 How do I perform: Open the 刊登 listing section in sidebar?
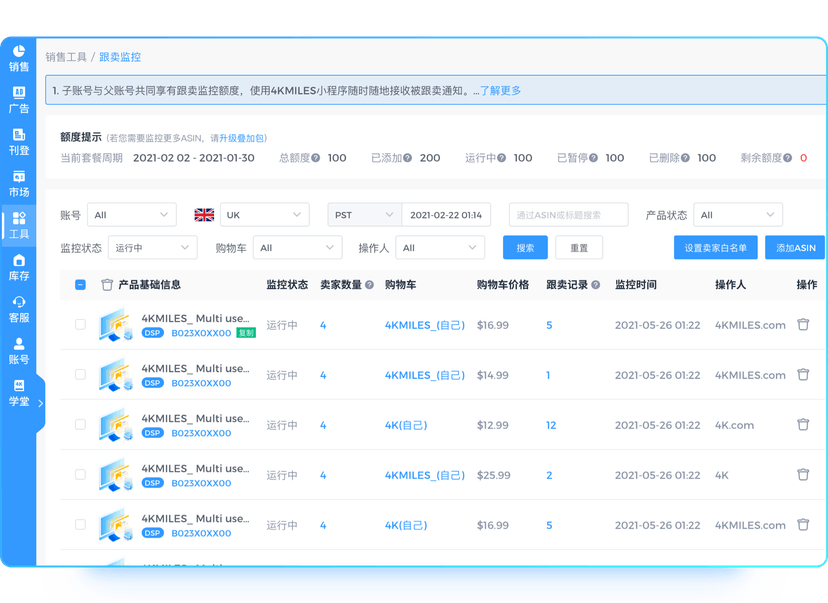[x=18, y=142]
